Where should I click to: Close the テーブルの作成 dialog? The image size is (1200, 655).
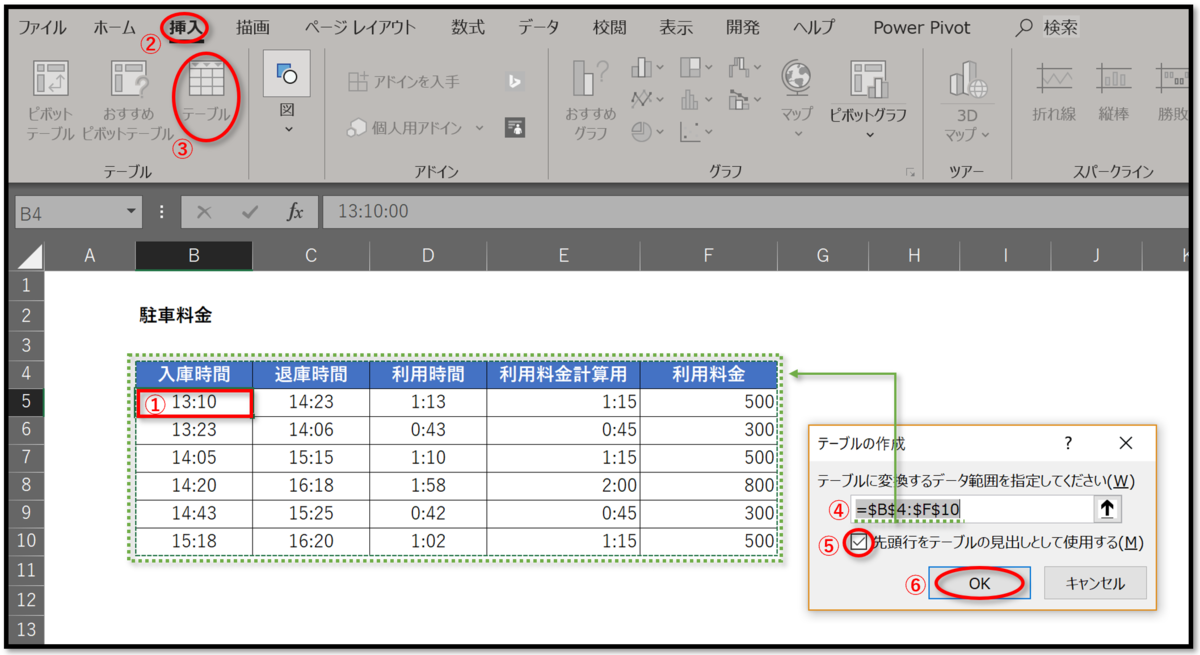pos(1126,442)
